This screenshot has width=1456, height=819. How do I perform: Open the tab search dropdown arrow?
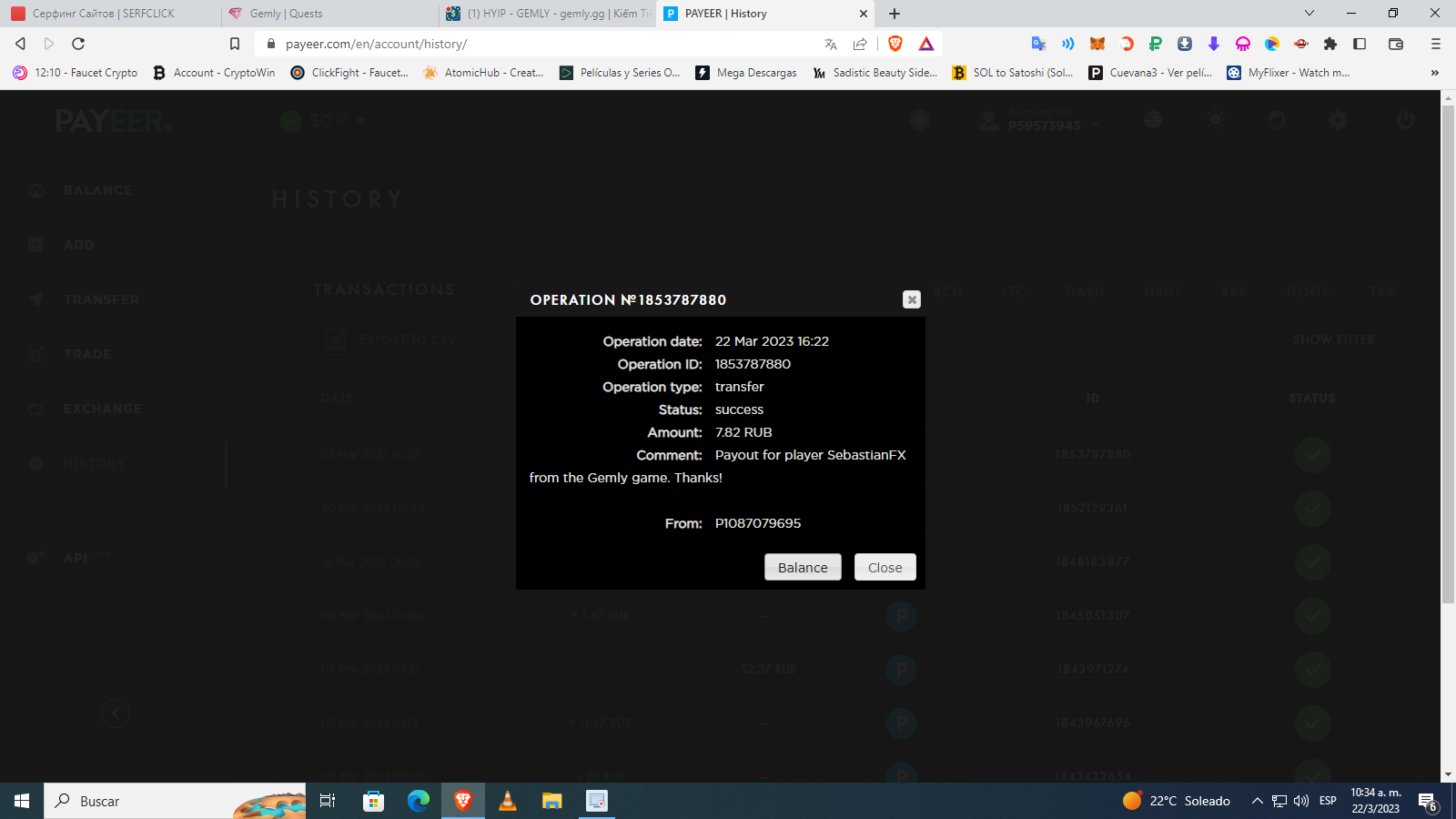tap(1309, 14)
